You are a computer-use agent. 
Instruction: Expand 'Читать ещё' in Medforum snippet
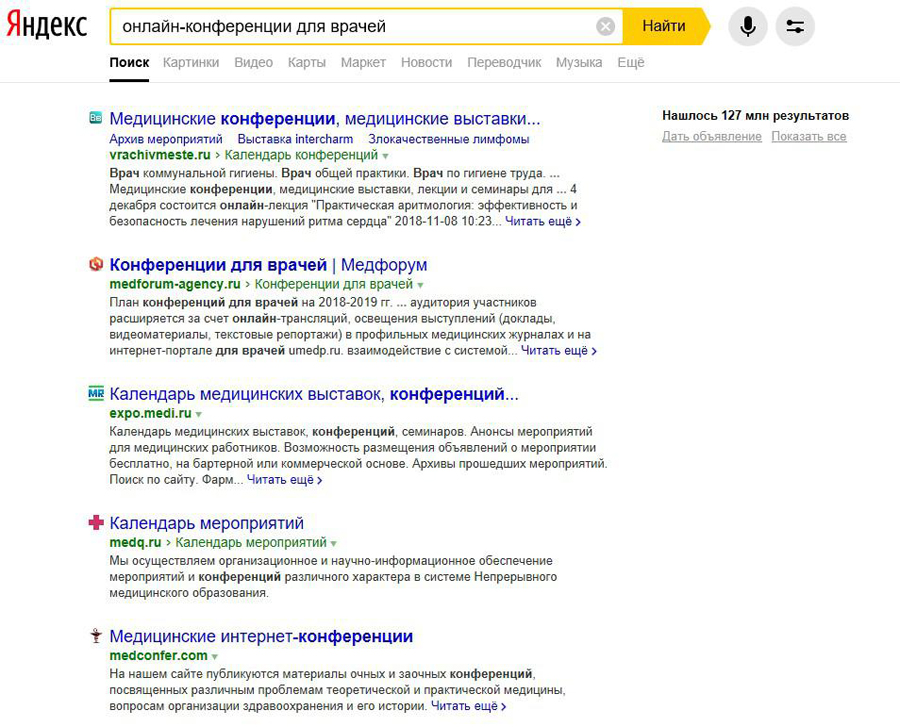pyautogui.click(x=558, y=351)
